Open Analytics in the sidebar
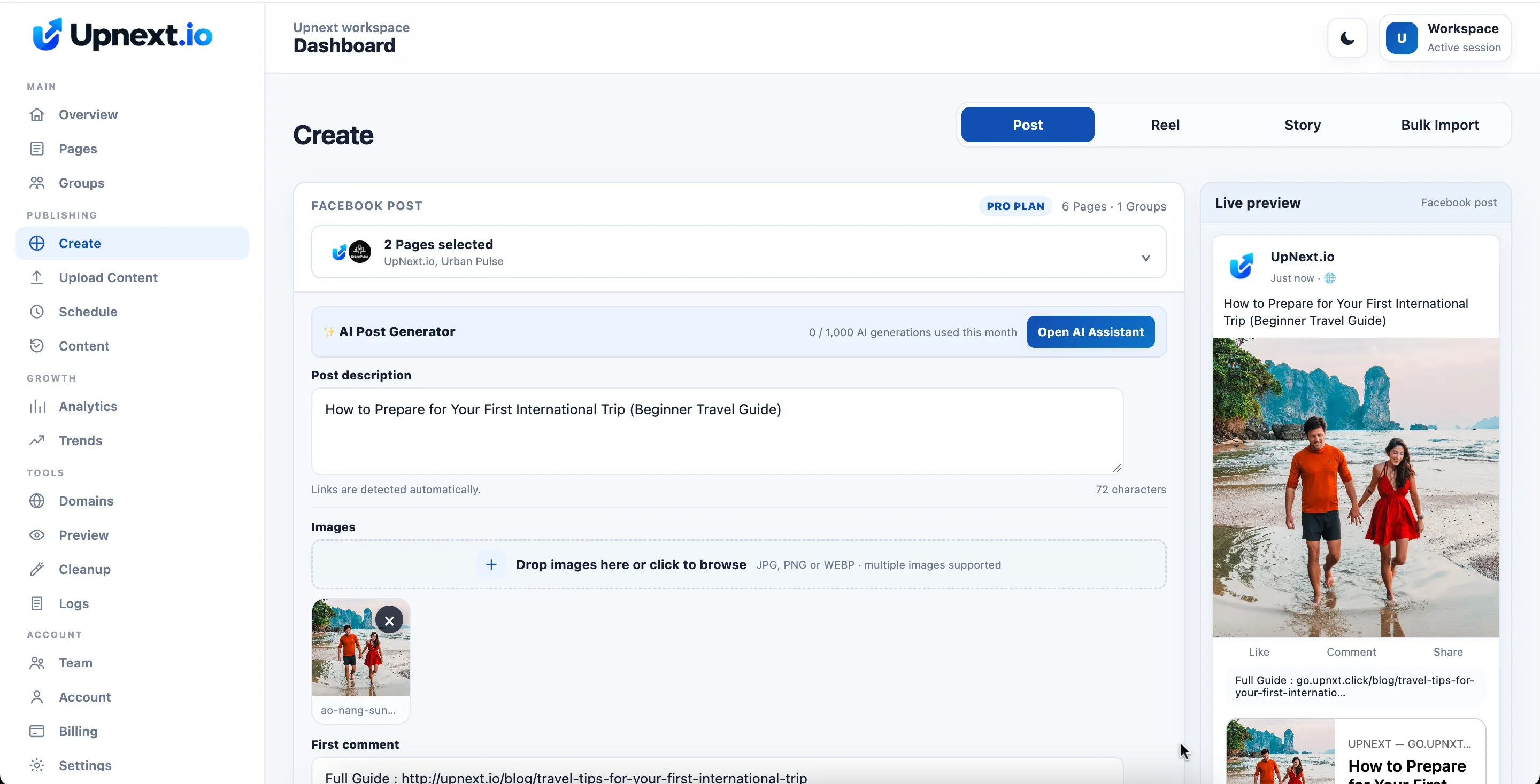Screen dimensions: 1540x784 (x=132, y=406)
